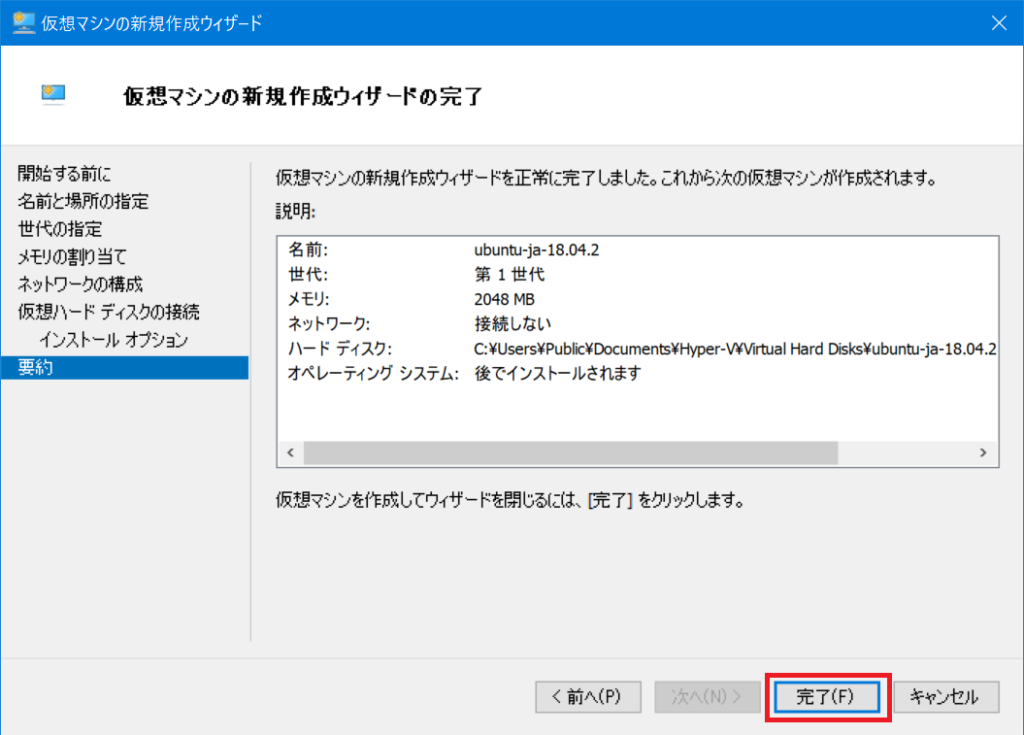Close the wizard with the X button

coord(999,23)
